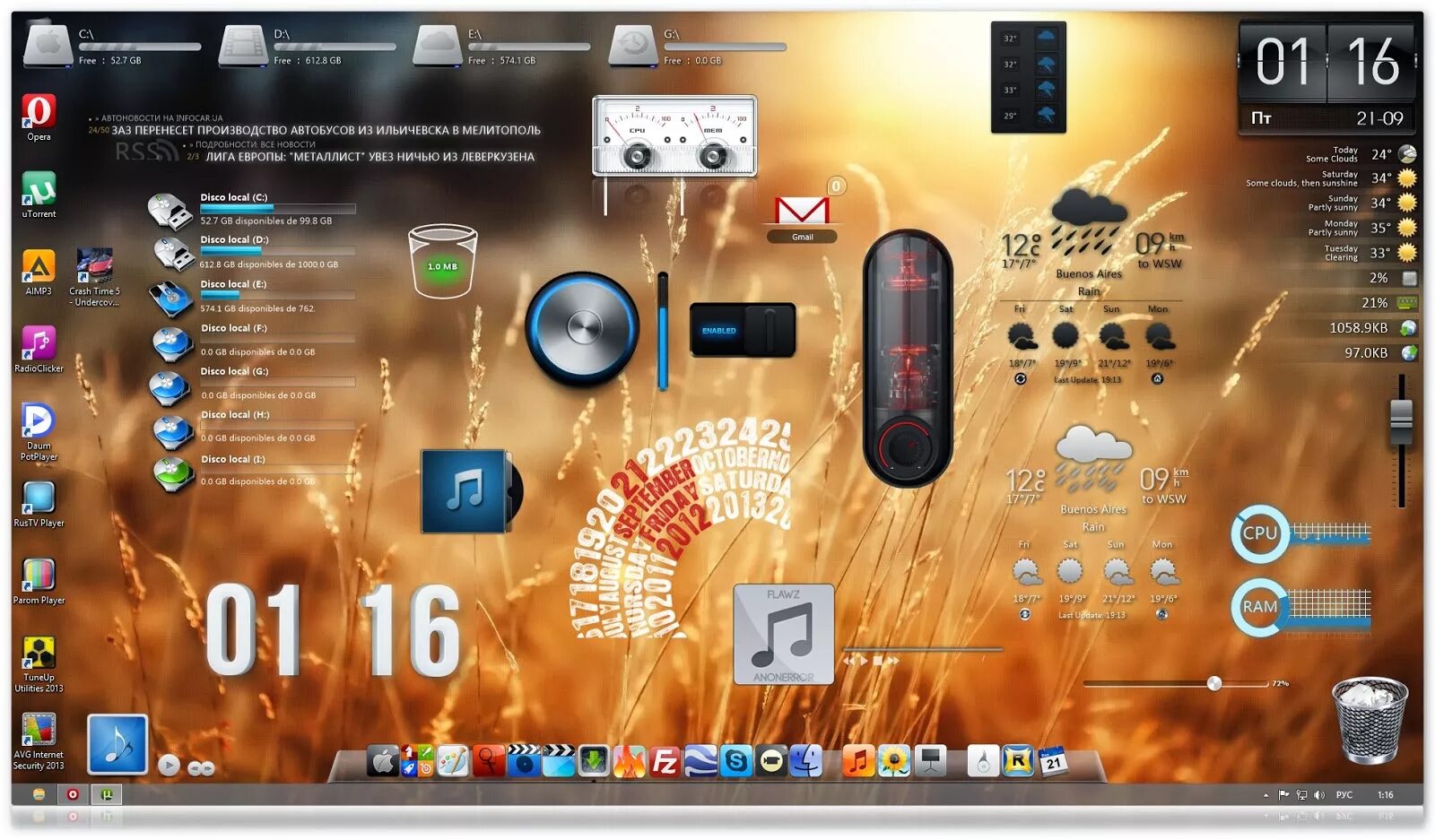Open the E:\ drive widget at top
1435x840 pixels.
tap(501, 47)
